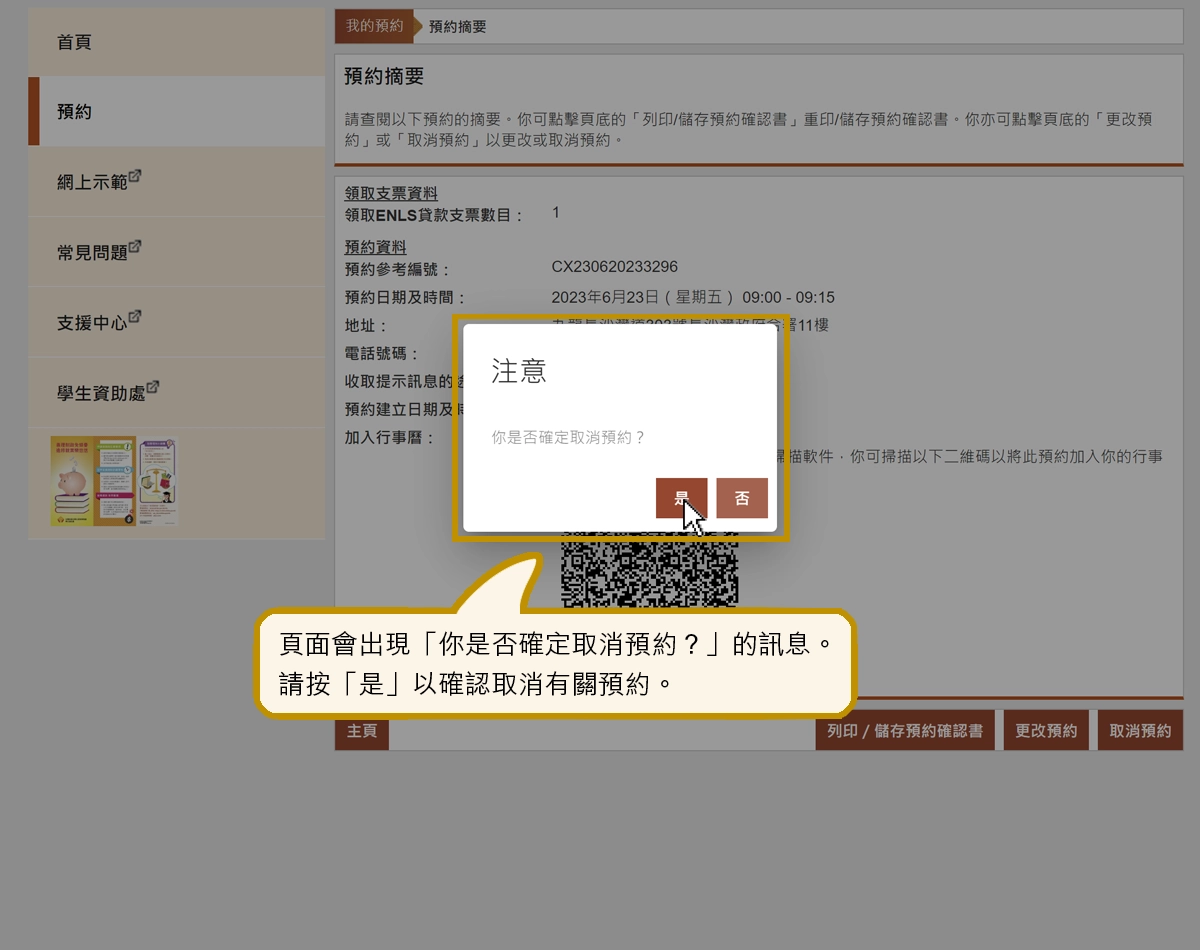Click the 我的預約 breadcrumb tab

click(373, 26)
